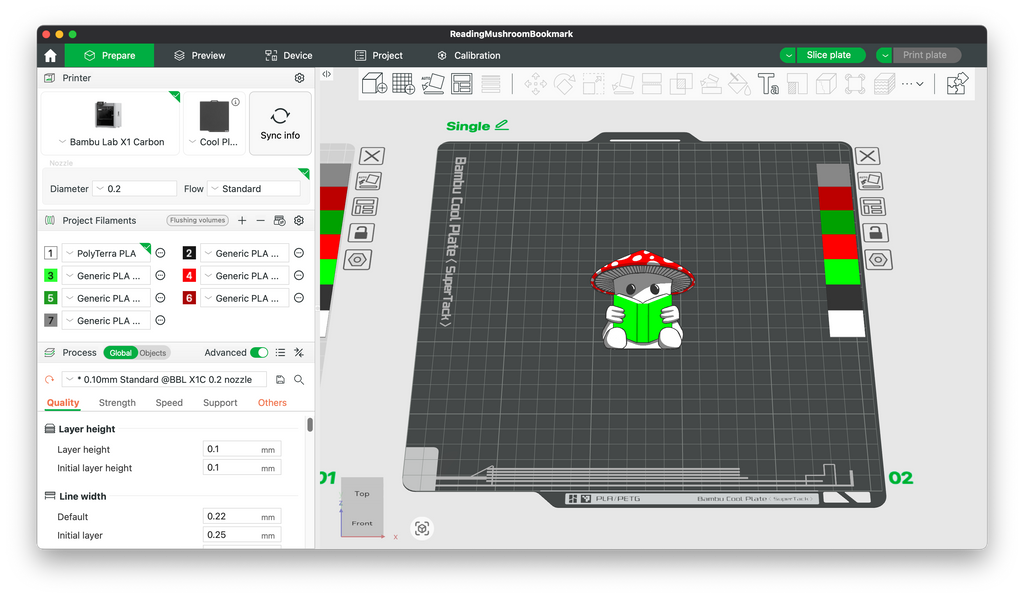The height and width of the screenshot is (598, 1024).
Task: Open the Slice plate arrow menu
Action: click(788, 55)
